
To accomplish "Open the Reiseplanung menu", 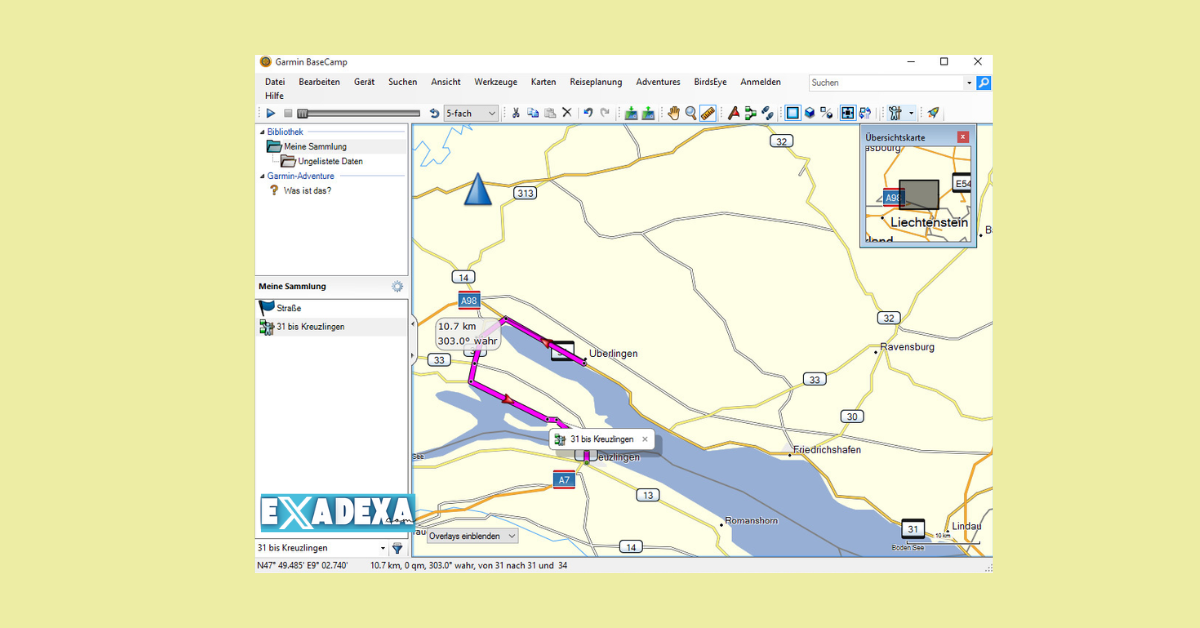I will (596, 82).
